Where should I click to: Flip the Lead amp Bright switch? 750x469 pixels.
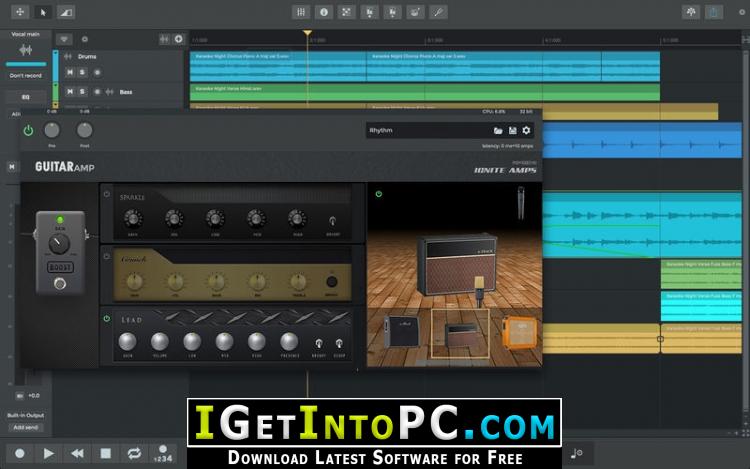click(x=319, y=343)
